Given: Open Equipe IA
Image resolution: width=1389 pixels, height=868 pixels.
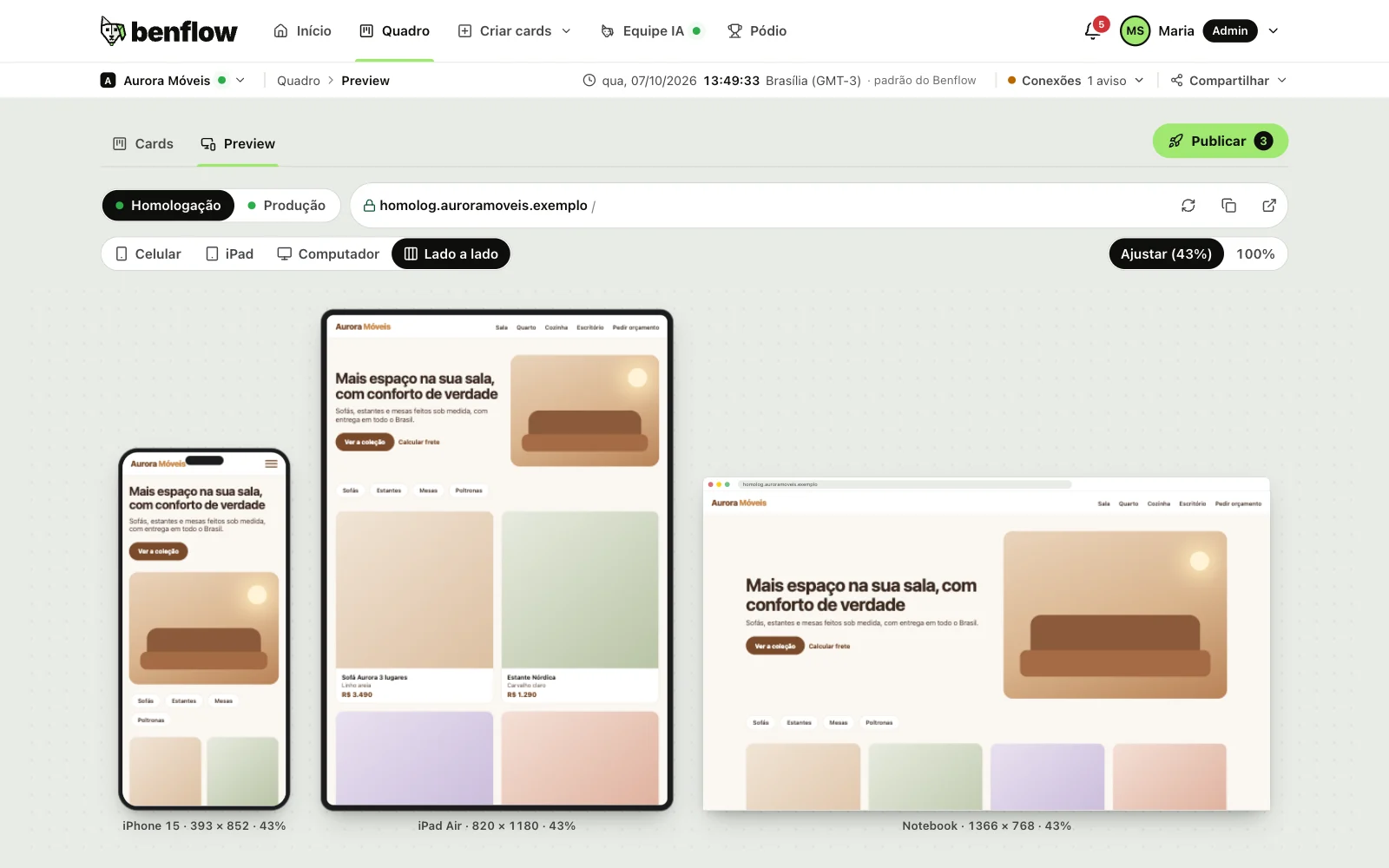Looking at the screenshot, I should (651, 31).
